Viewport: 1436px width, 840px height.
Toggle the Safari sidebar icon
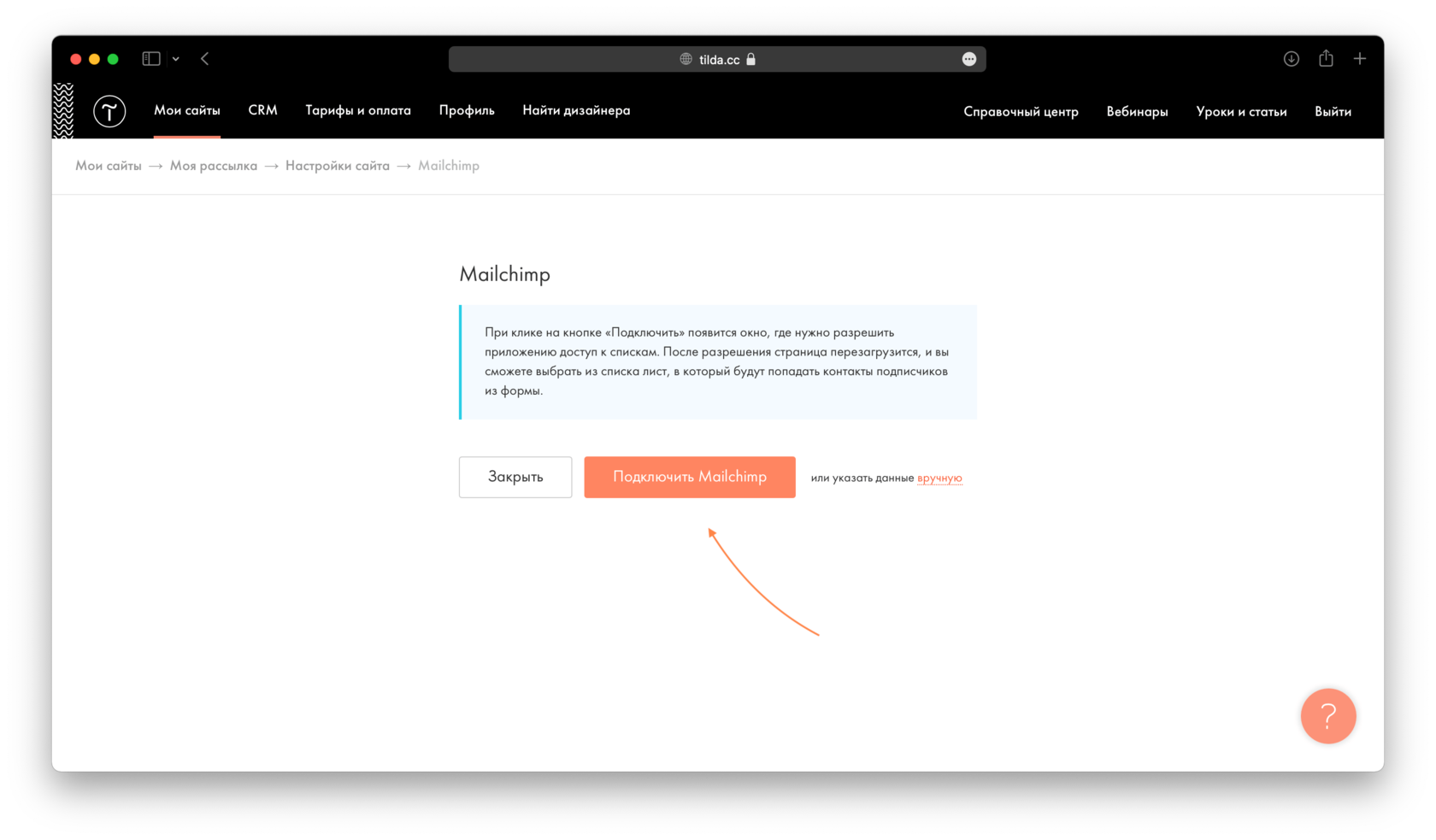[x=151, y=59]
